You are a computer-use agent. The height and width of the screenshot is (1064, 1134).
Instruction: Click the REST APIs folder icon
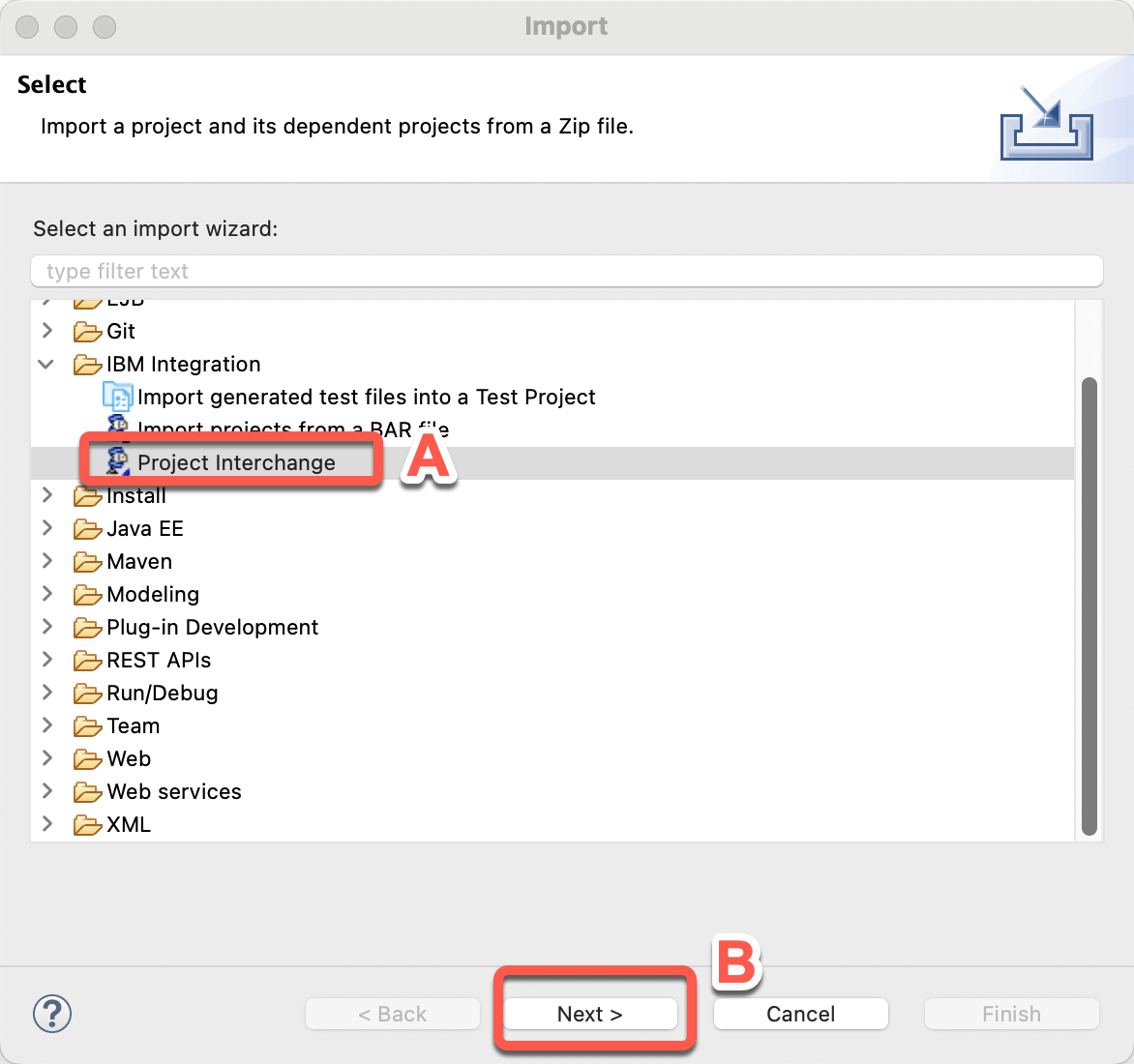(x=87, y=661)
